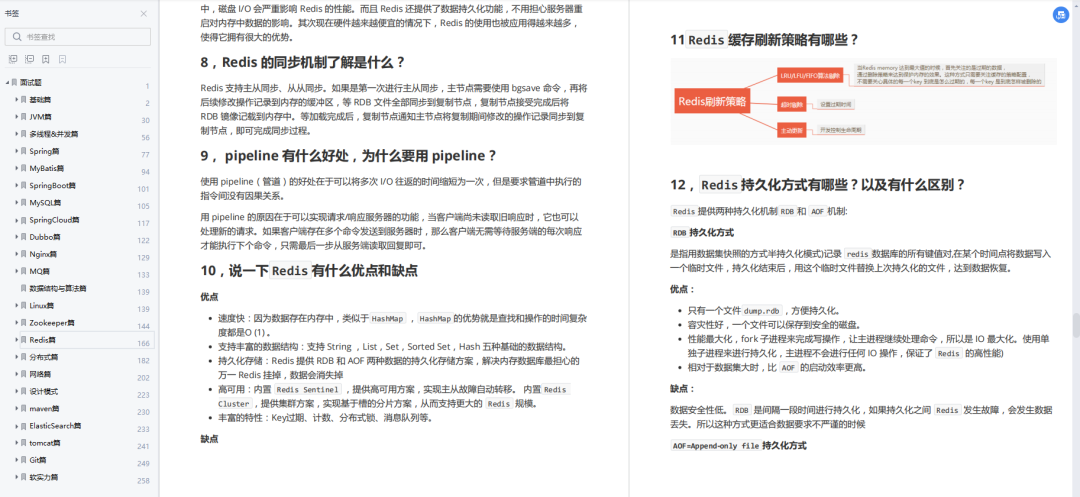Screen dimensions: 1080x497
Task: Select the 数据结构与算法篇 bookmark label
Action: 58,288
